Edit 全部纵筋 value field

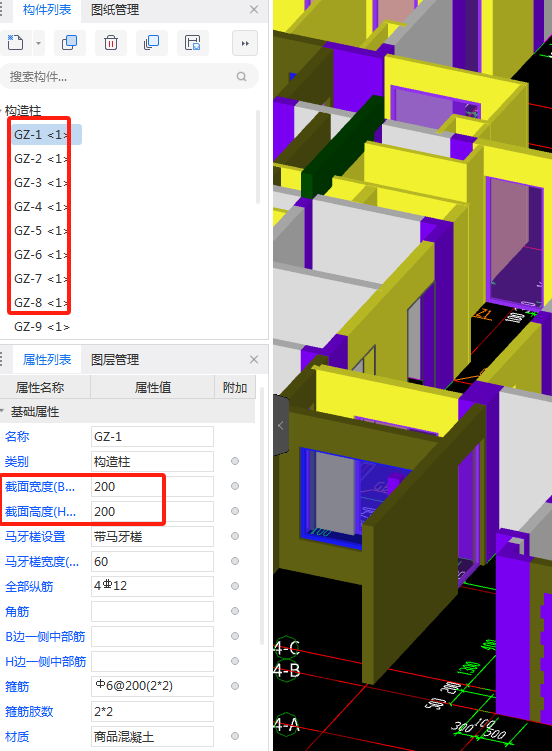point(152,586)
